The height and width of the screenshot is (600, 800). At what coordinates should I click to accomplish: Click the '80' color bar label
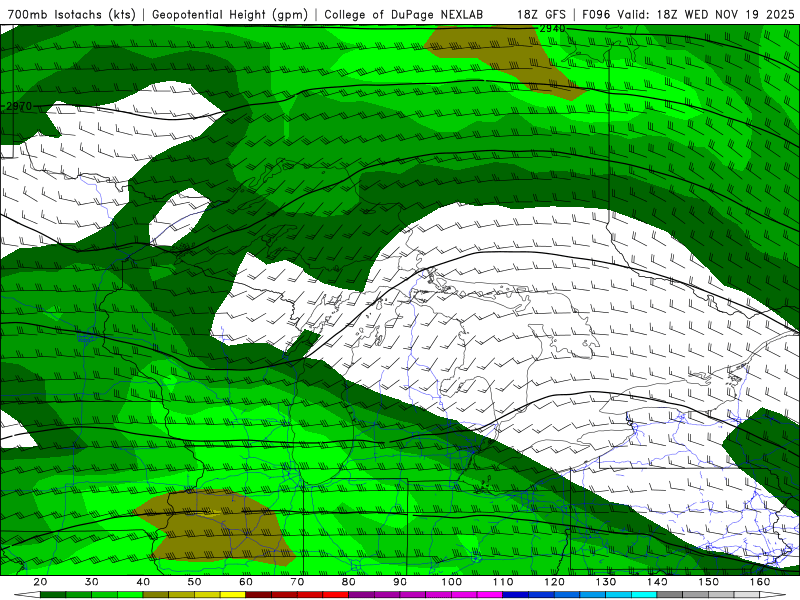tap(348, 582)
